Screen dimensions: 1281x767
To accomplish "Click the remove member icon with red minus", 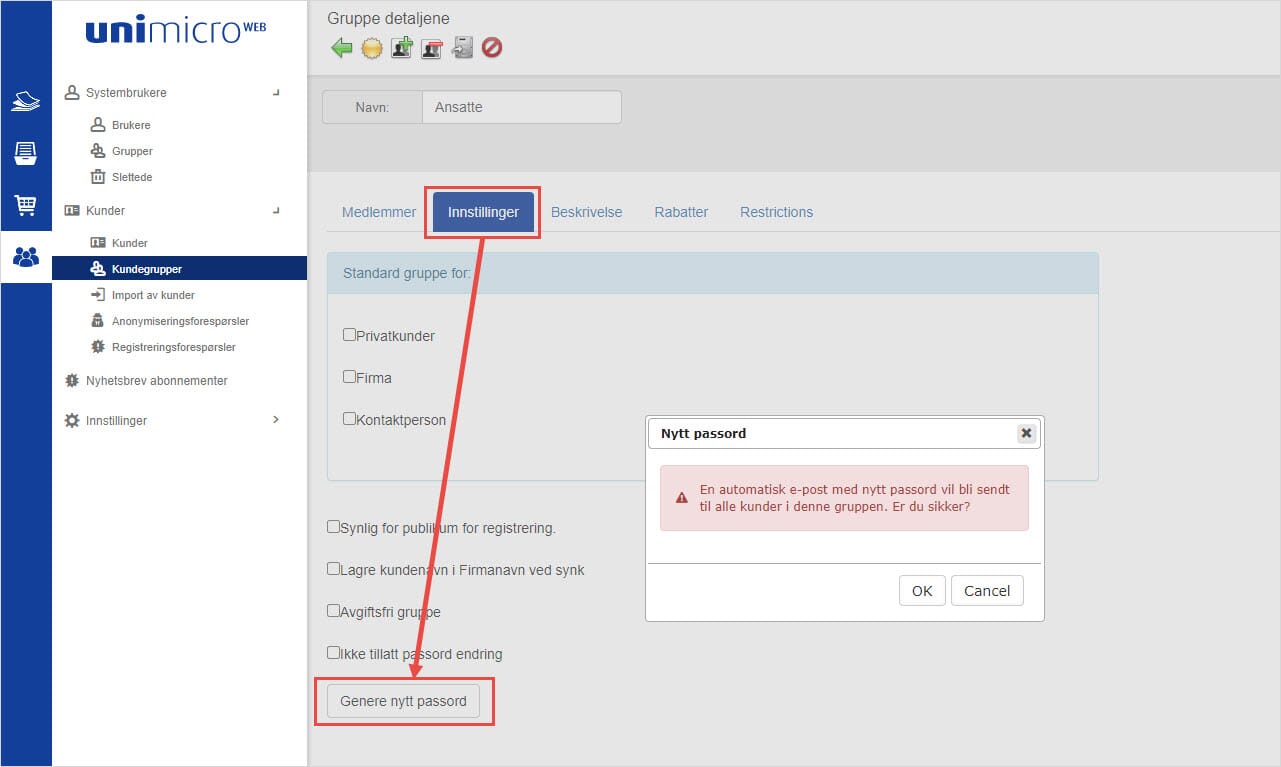I will pyautogui.click(x=432, y=48).
